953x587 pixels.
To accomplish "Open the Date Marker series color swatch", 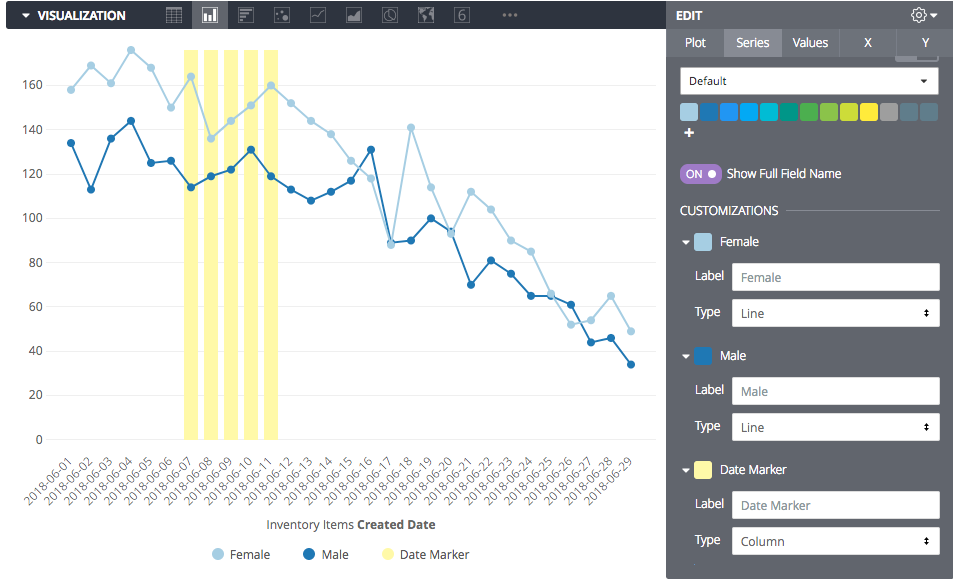I will pyautogui.click(x=703, y=470).
